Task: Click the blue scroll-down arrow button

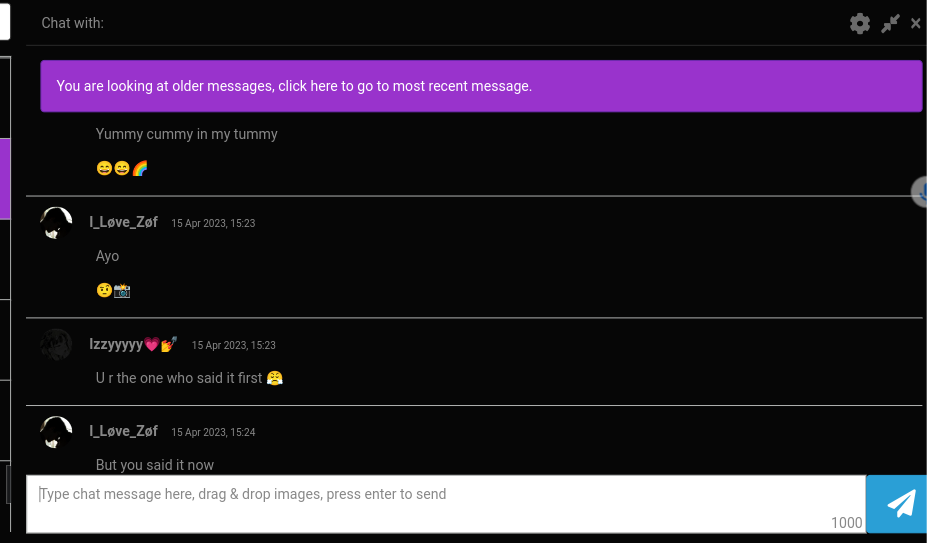Action: pos(919,192)
